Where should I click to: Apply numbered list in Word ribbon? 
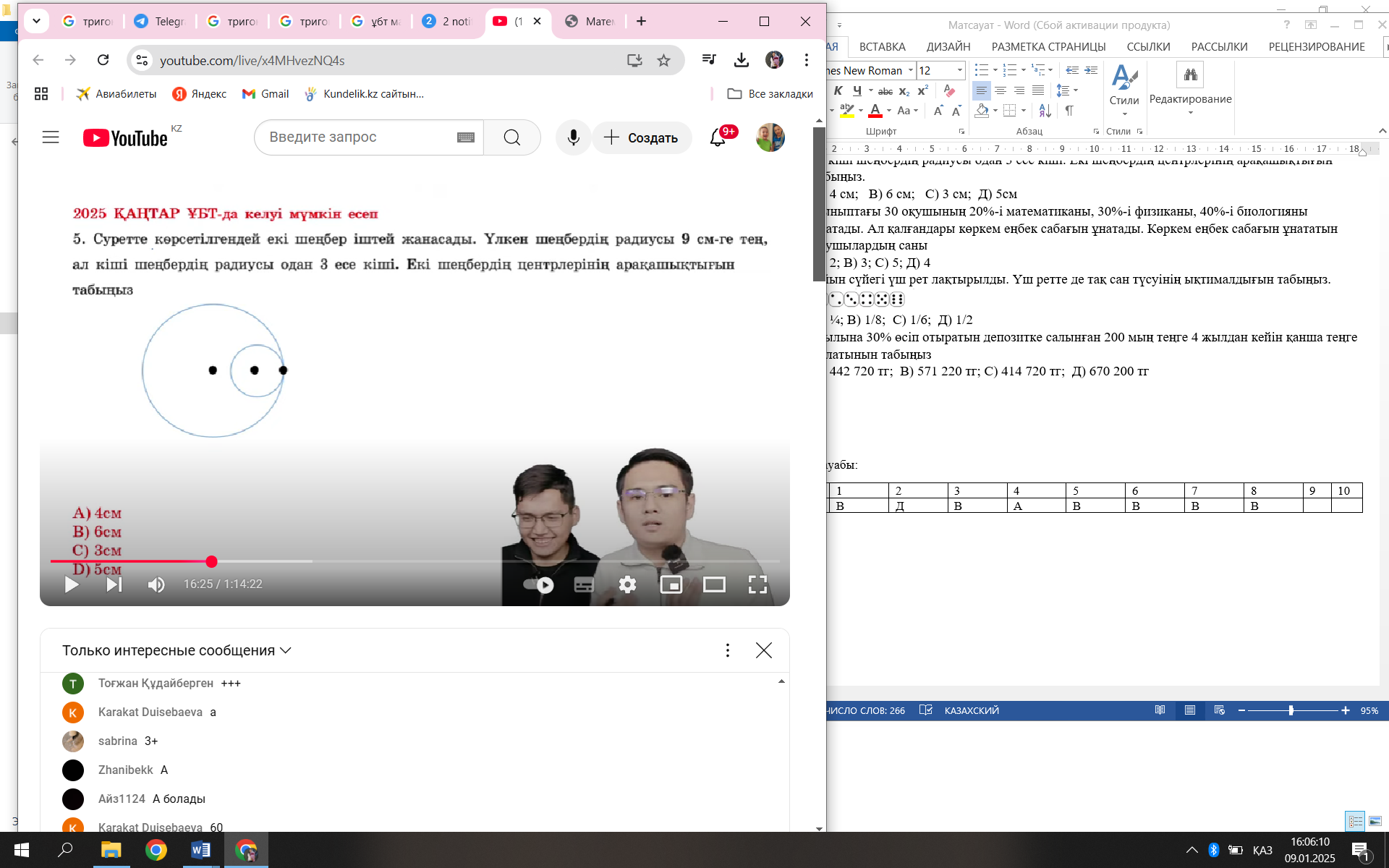click(x=1010, y=70)
